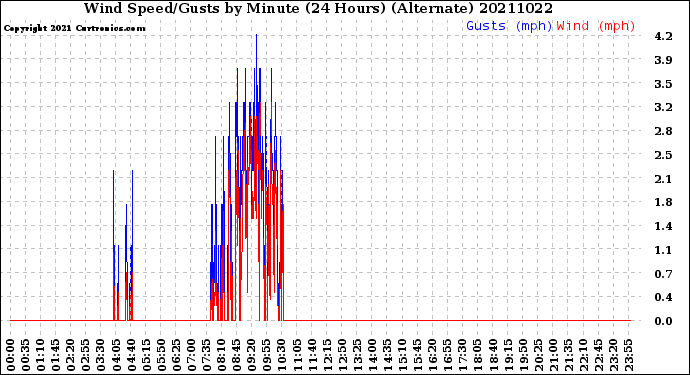Screen dimensions: 690x375
Task: Click the 21:35 time axis label
Action: [x=569, y=355]
